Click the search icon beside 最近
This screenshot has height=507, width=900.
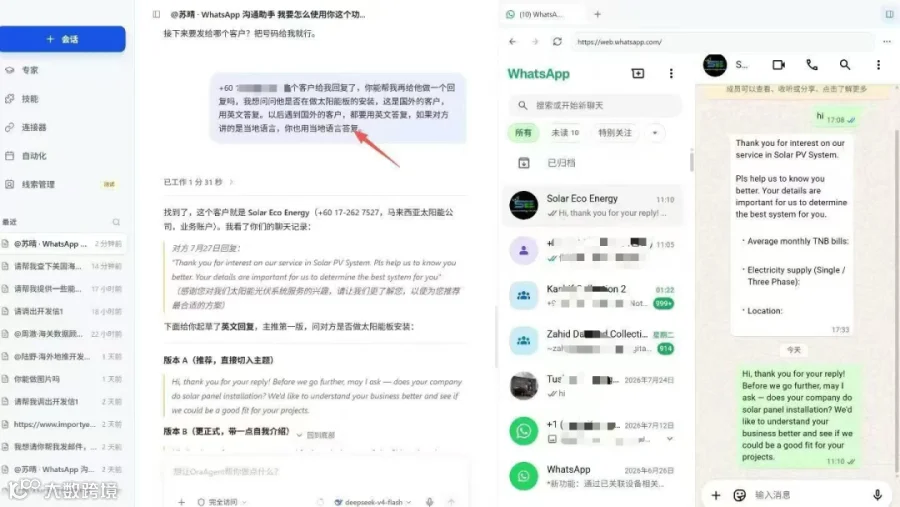[x=117, y=222]
